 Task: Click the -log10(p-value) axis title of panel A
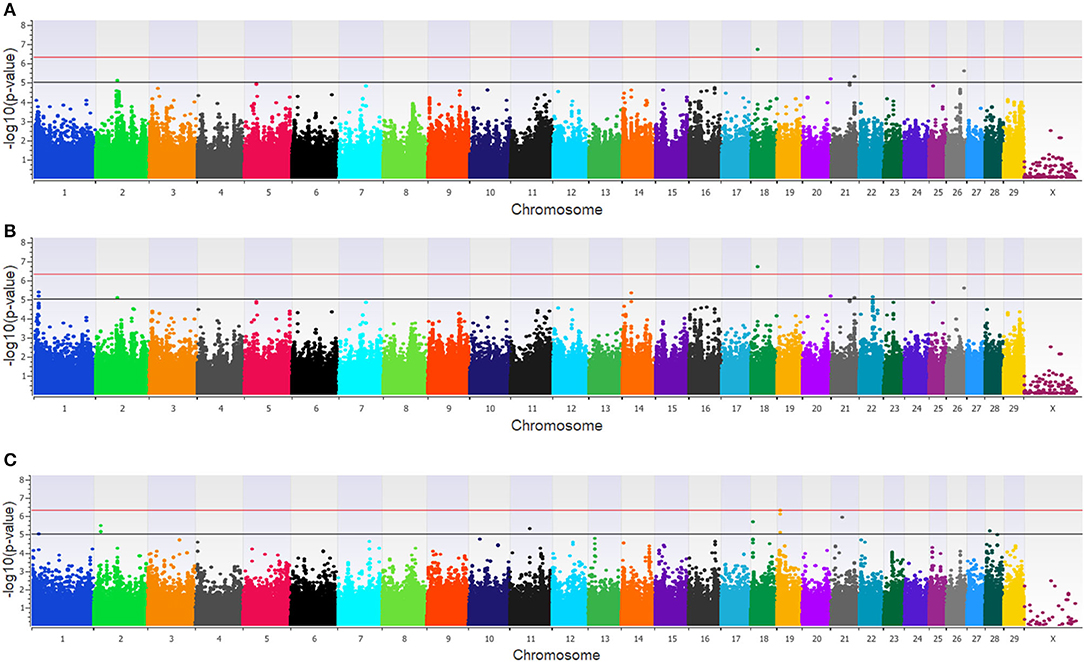[x=10, y=102]
